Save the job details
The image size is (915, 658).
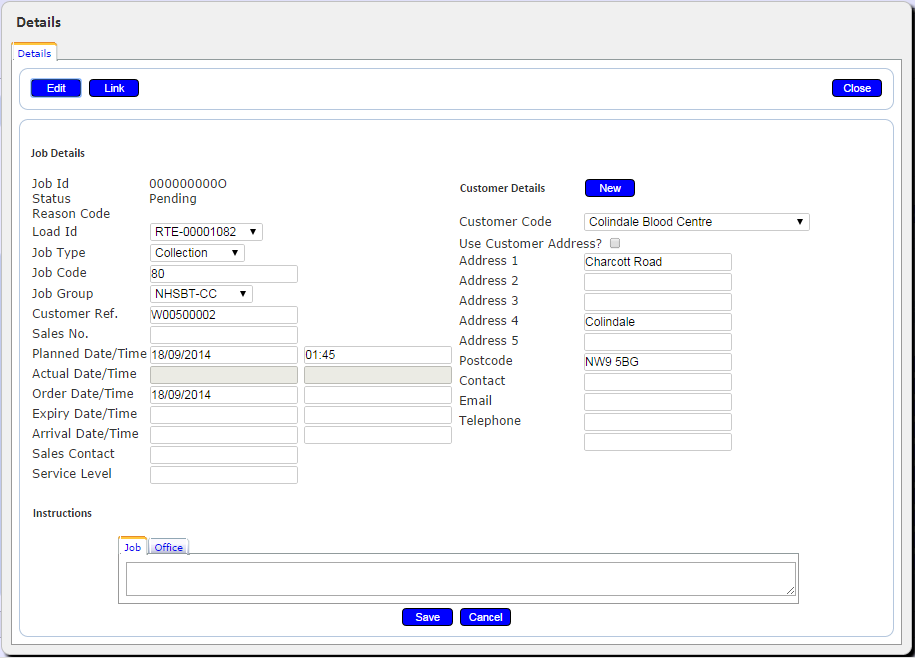pos(427,617)
